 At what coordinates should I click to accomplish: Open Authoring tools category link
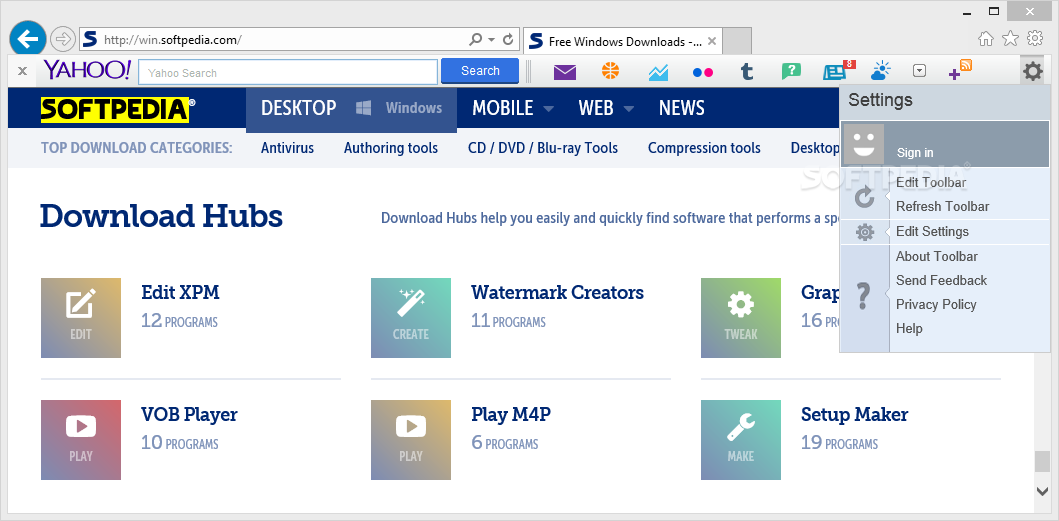(391, 148)
